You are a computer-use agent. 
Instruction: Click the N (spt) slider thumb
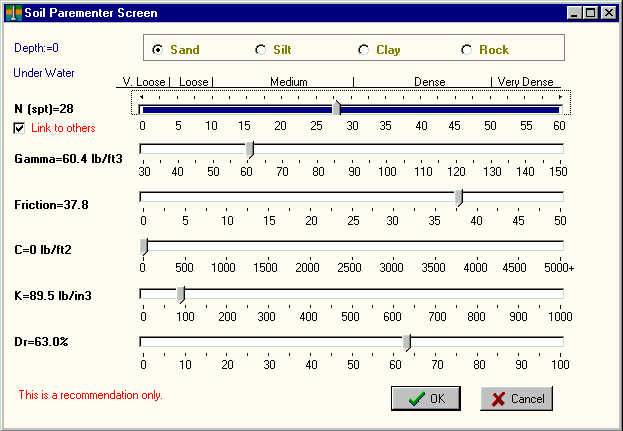pos(337,107)
